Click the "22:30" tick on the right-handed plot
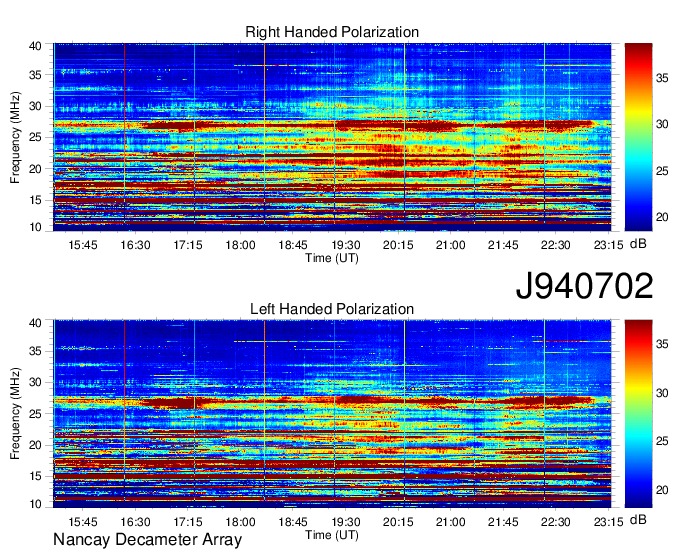The height and width of the screenshot is (552, 680). 556,245
